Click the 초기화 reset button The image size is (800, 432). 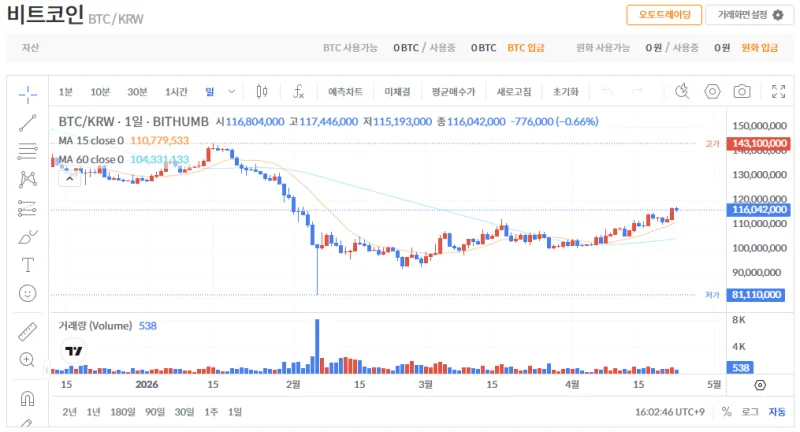click(565, 92)
